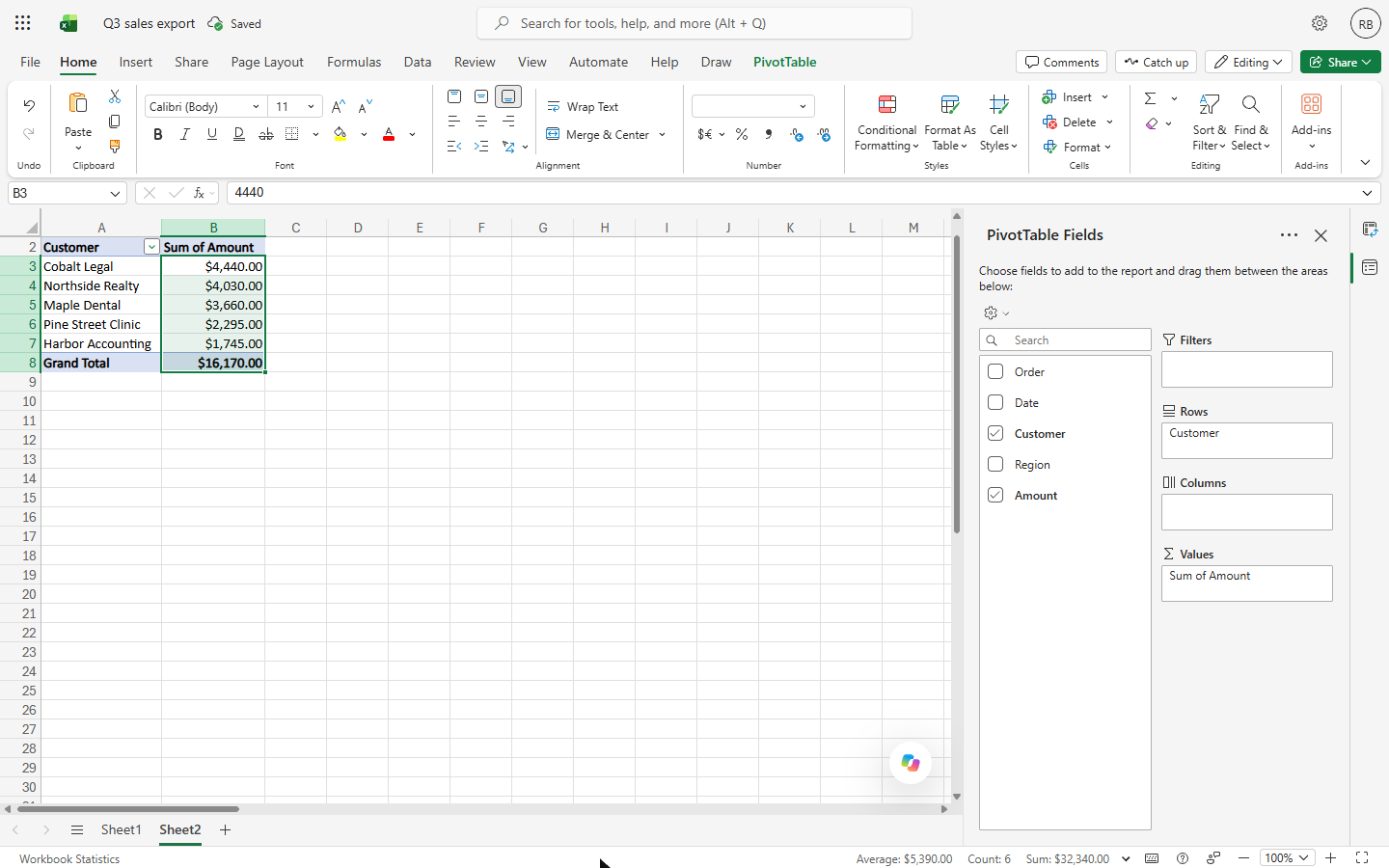Check the Date field checkbox
The image size is (1389, 868).
pyautogui.click(x=995, y=403)
